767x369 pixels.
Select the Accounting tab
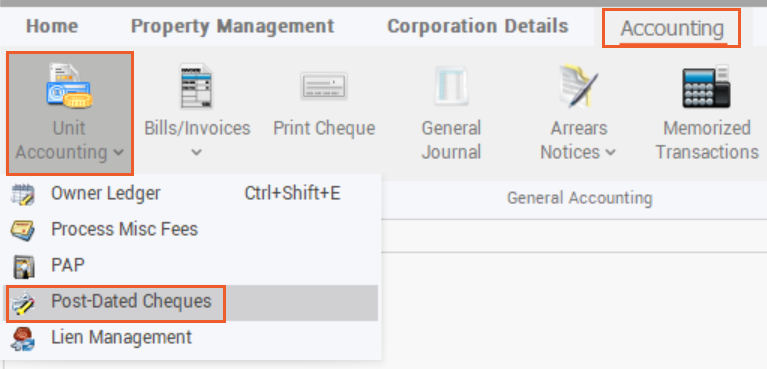(x=672, y=28)
